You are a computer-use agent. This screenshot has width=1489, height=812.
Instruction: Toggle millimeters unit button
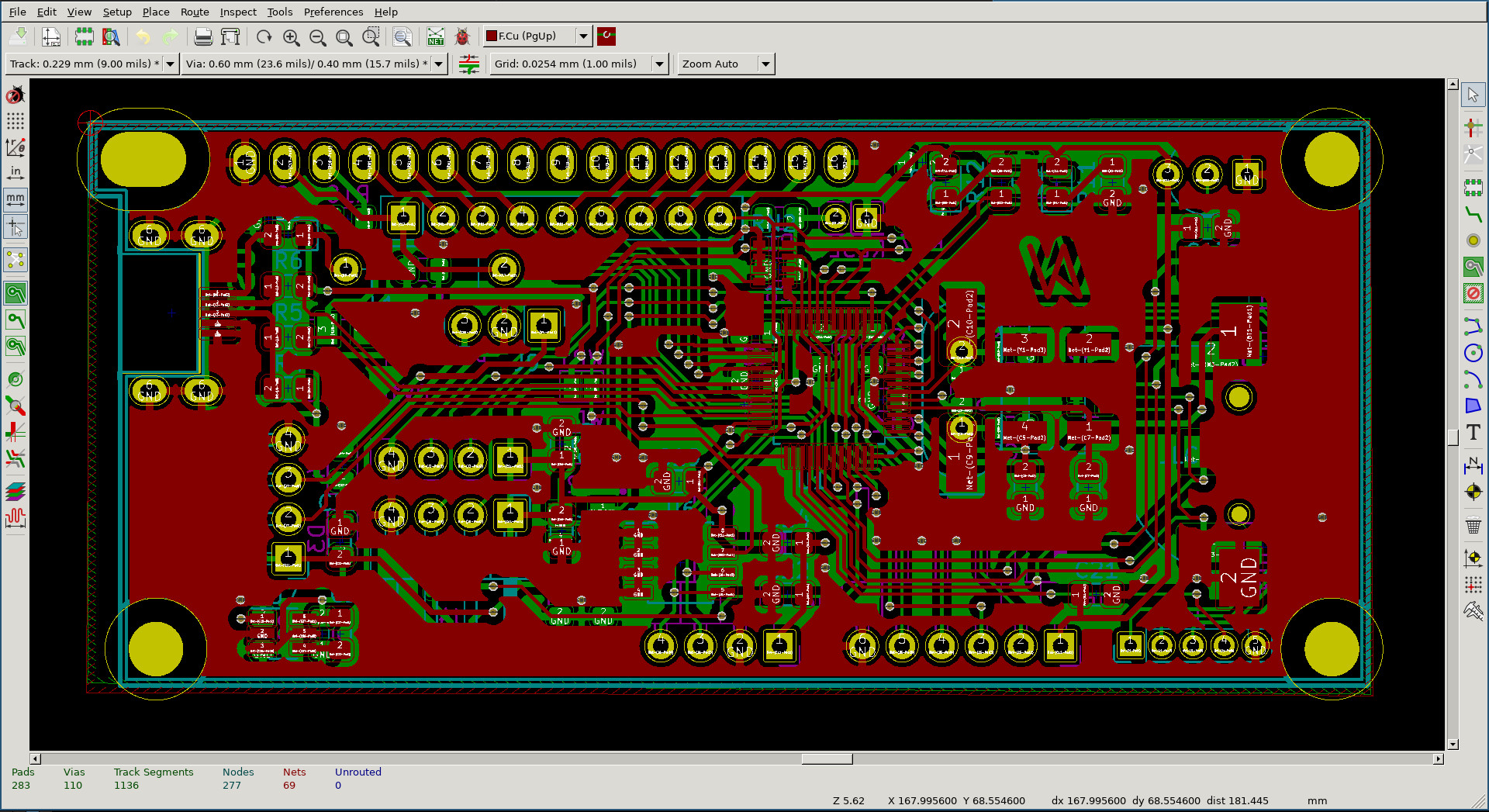click(x=16, y=199)
